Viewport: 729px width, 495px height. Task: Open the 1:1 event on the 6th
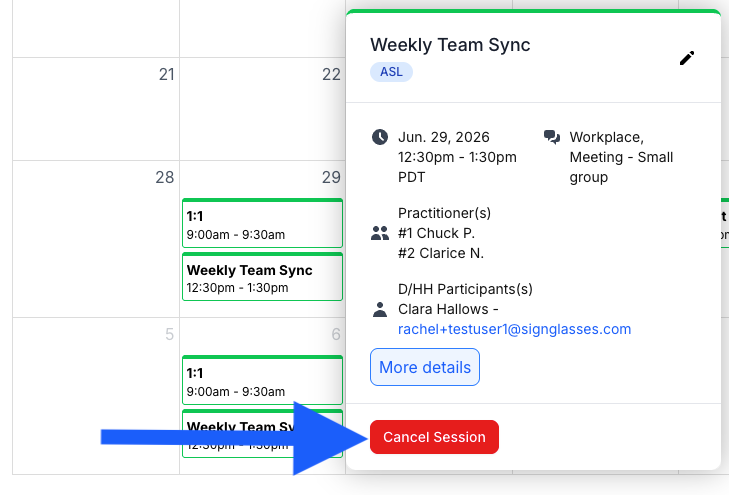[262, 380]
